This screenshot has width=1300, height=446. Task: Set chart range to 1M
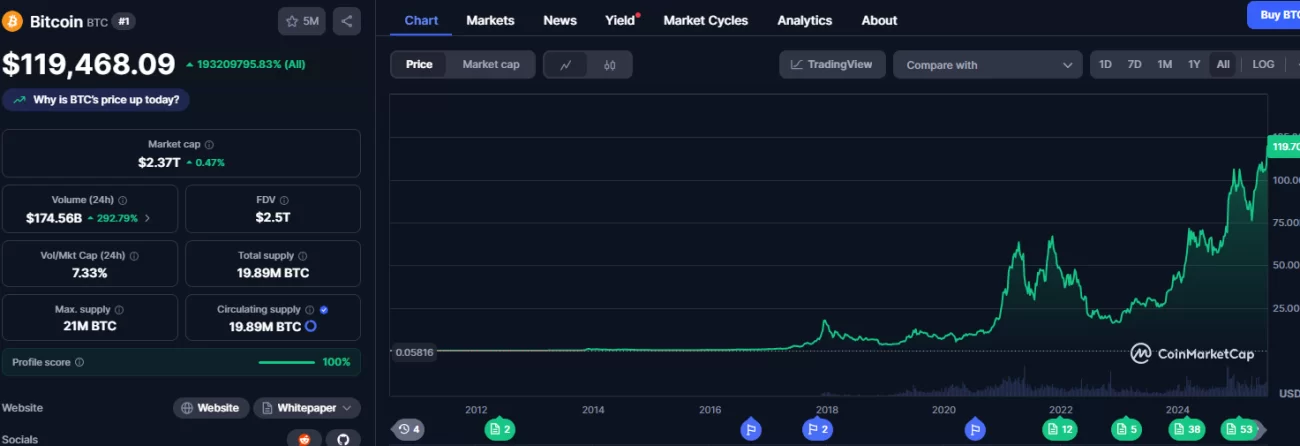click(x=1164, y=64)
